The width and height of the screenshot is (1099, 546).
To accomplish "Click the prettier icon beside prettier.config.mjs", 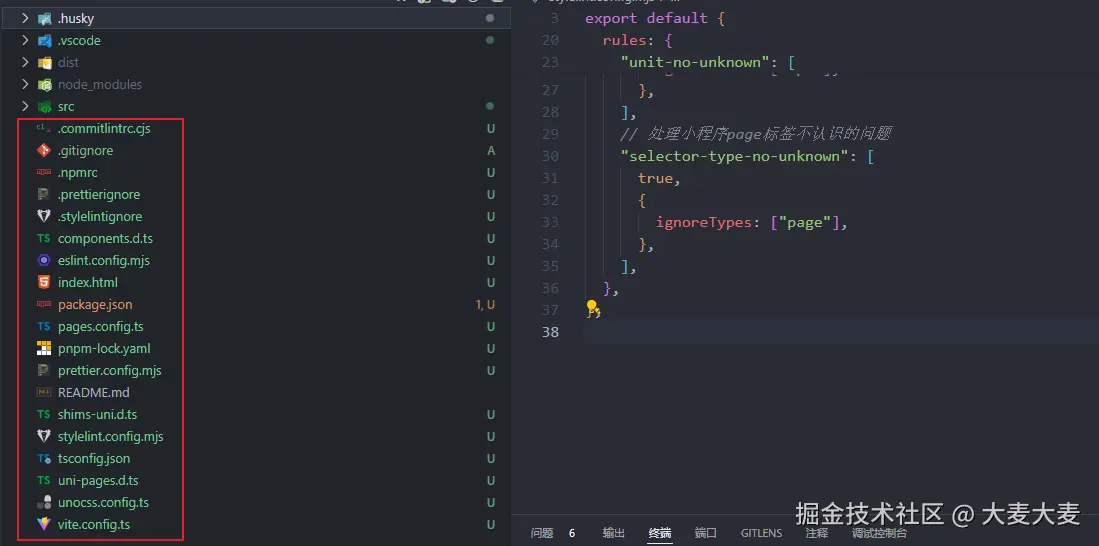I will 44,370.
